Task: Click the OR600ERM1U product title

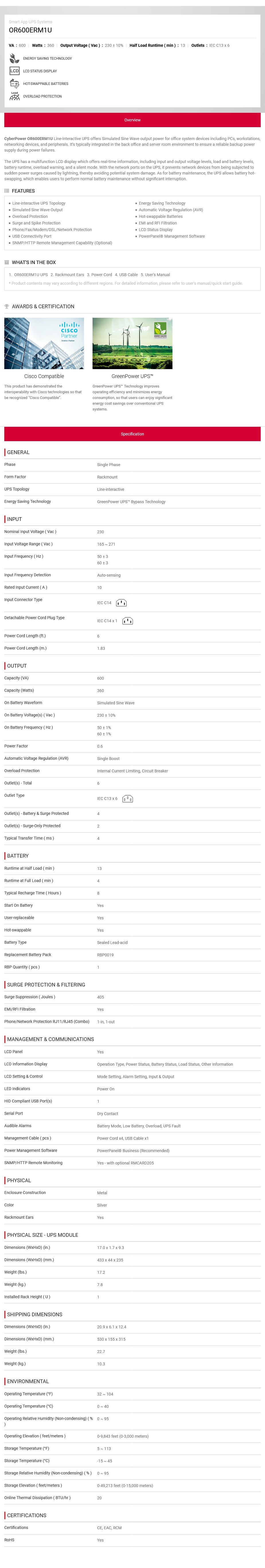Action: point(30,30)
